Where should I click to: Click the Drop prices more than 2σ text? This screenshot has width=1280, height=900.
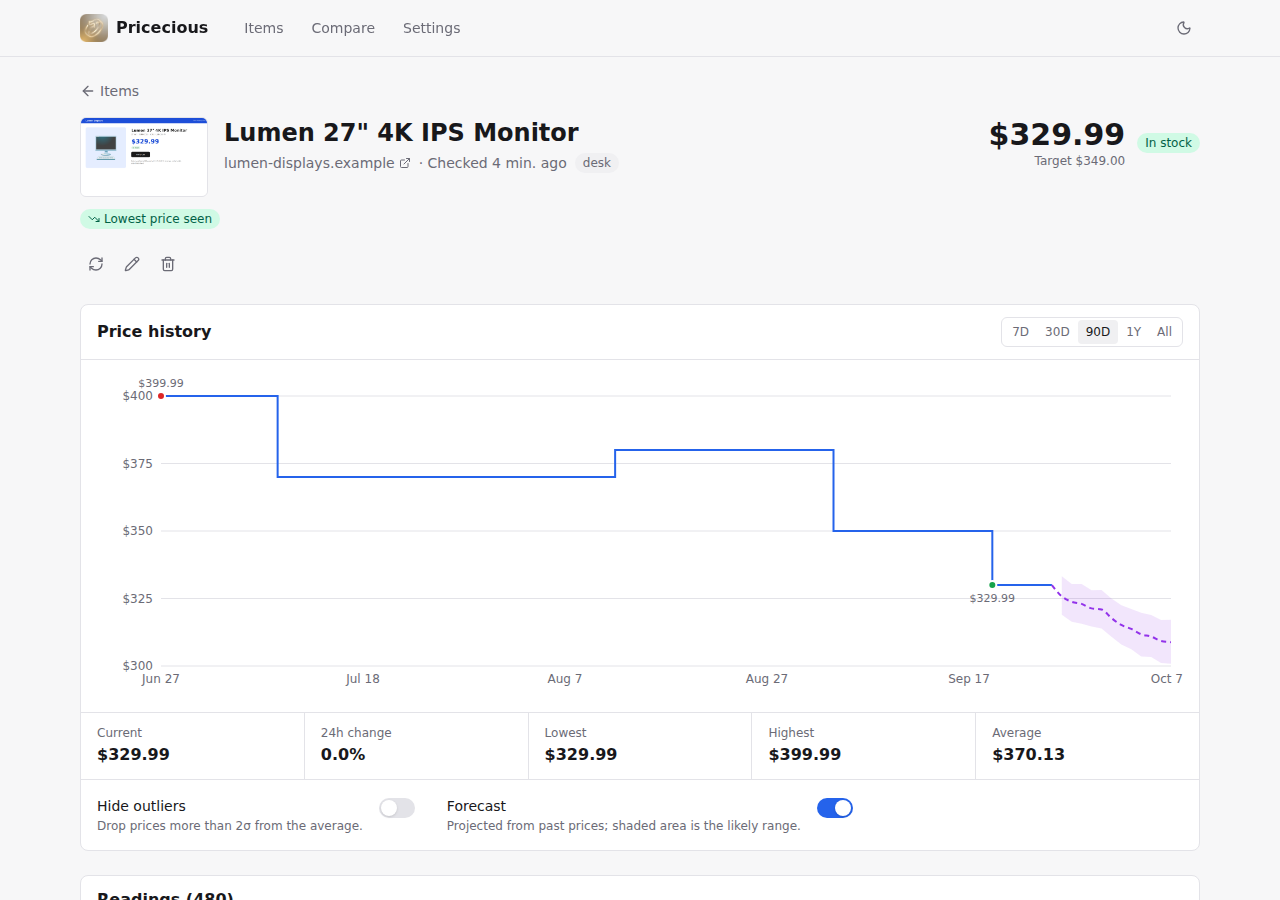(x=230, y=826)
